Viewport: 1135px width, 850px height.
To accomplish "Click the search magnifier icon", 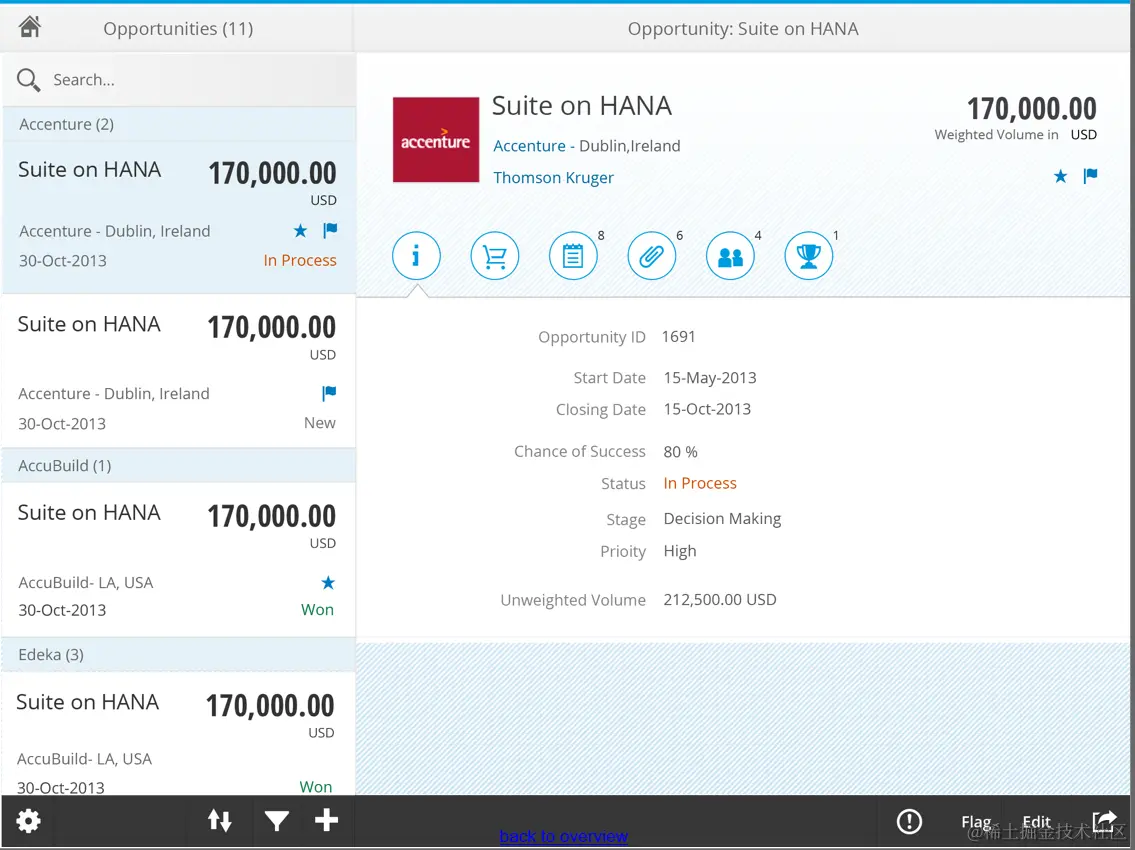I will [28, 80].
